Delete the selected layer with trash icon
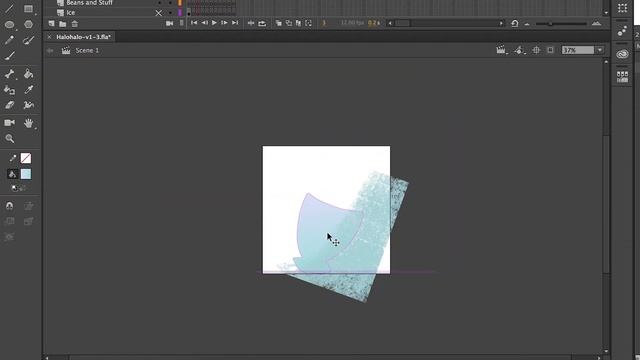 pyautogui.click(x=75, y=24)
